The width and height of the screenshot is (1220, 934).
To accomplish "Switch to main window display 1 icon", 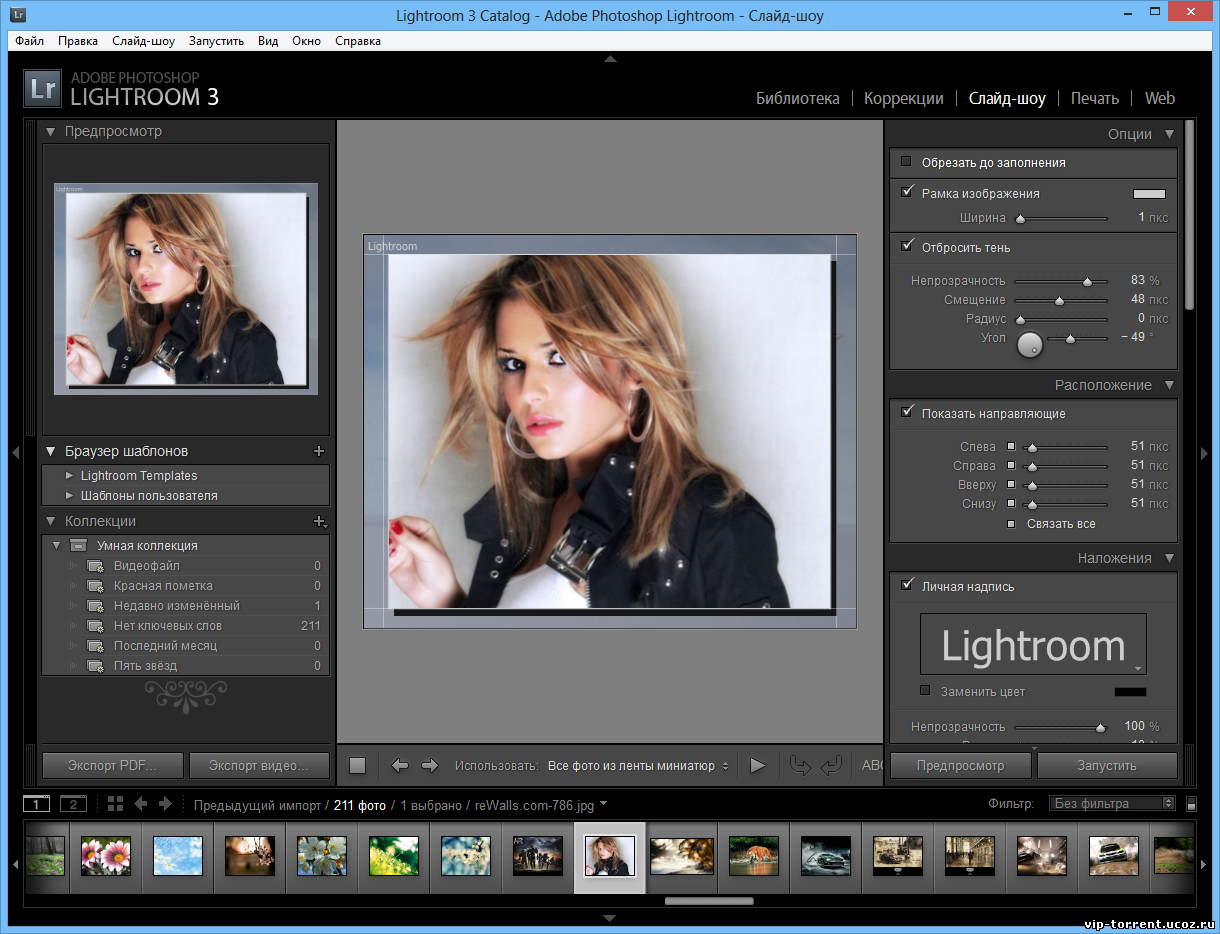I will click(x=36, y=804).
